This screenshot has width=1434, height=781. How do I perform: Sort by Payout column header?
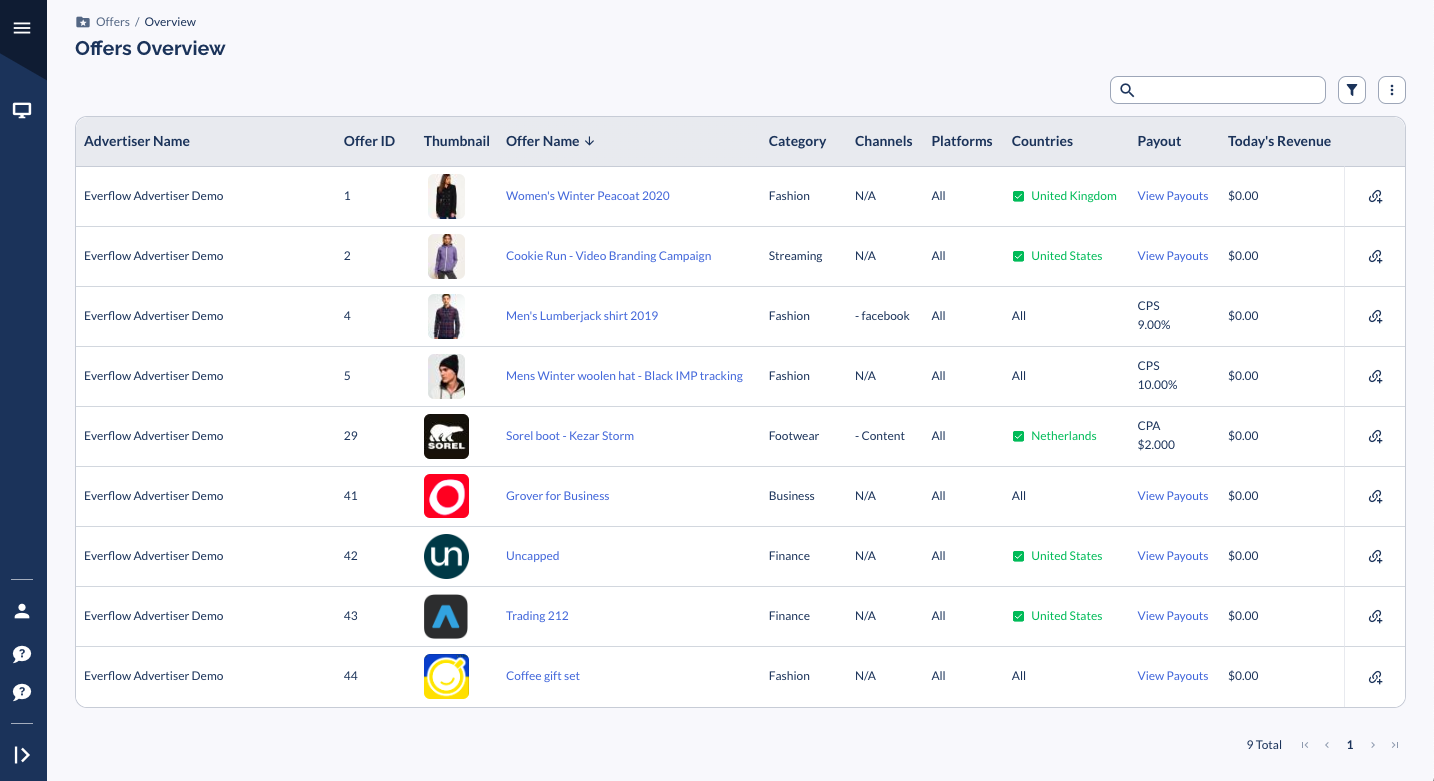[1159, 141]
